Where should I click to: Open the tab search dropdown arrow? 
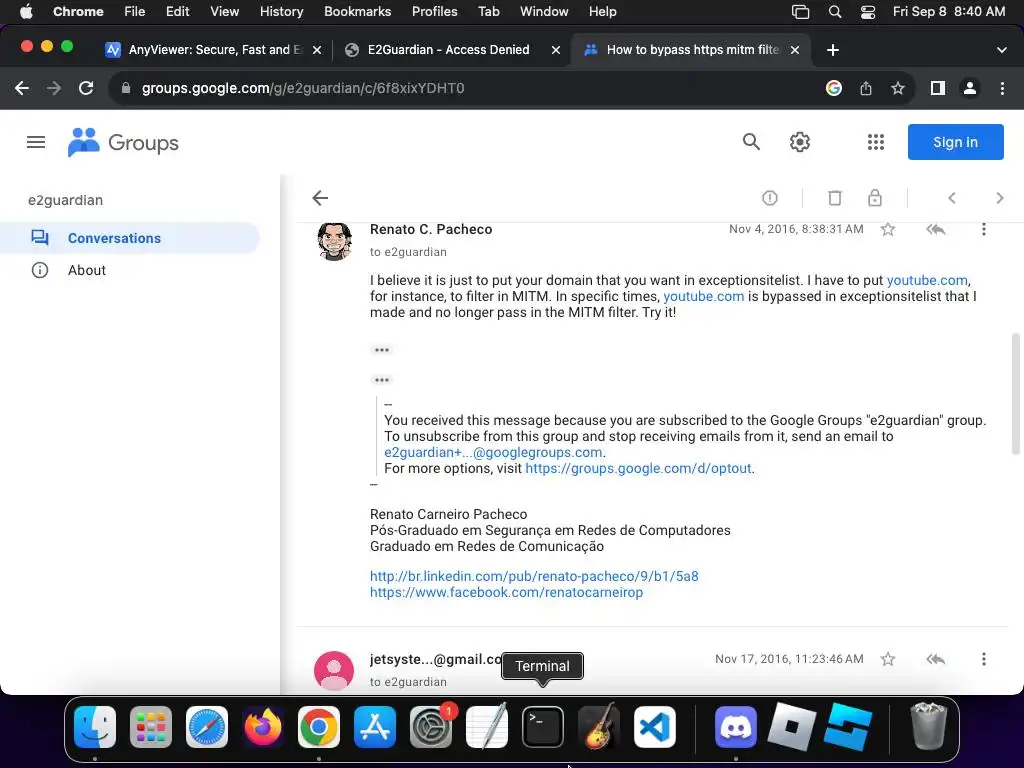(1002, 50)
